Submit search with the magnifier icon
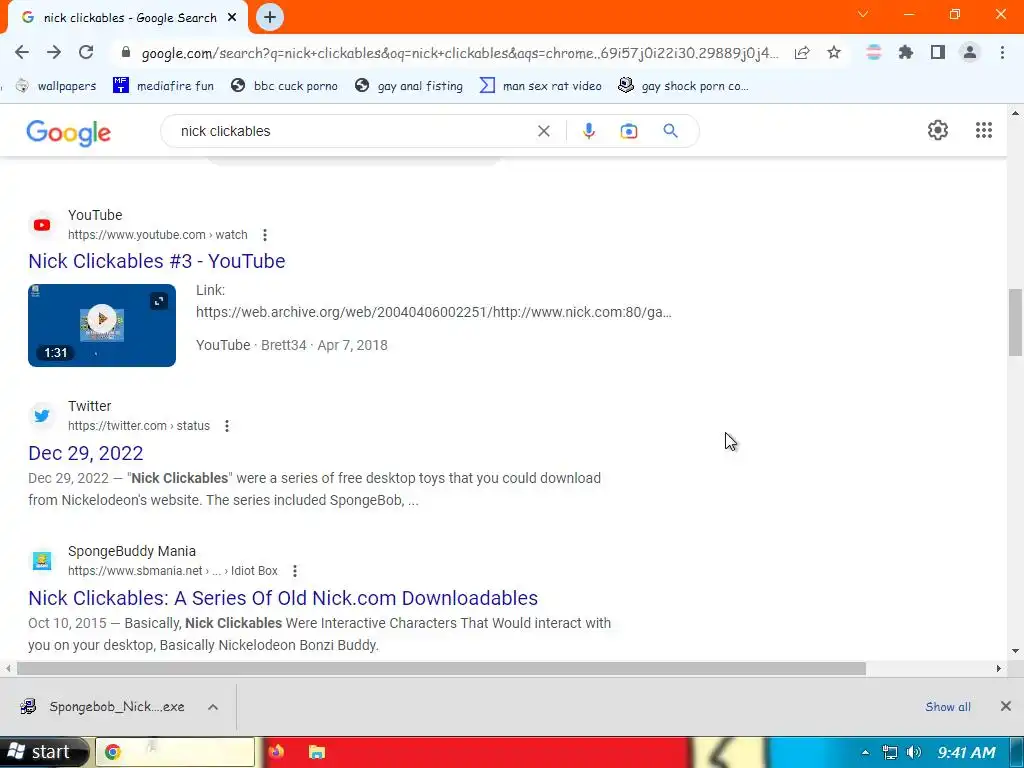The width and height of the screenshot is (1024, 768). coord(670,131)
